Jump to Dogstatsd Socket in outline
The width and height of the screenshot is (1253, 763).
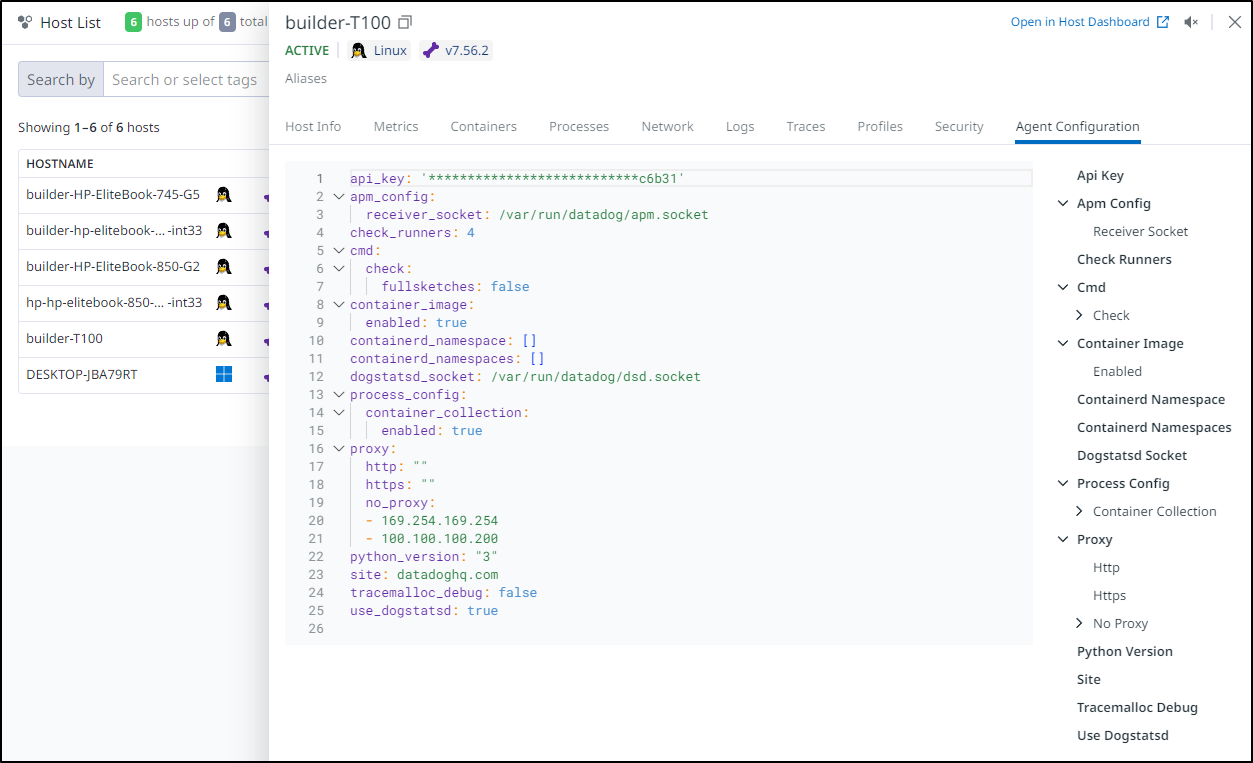click(x=1132, y=455)
